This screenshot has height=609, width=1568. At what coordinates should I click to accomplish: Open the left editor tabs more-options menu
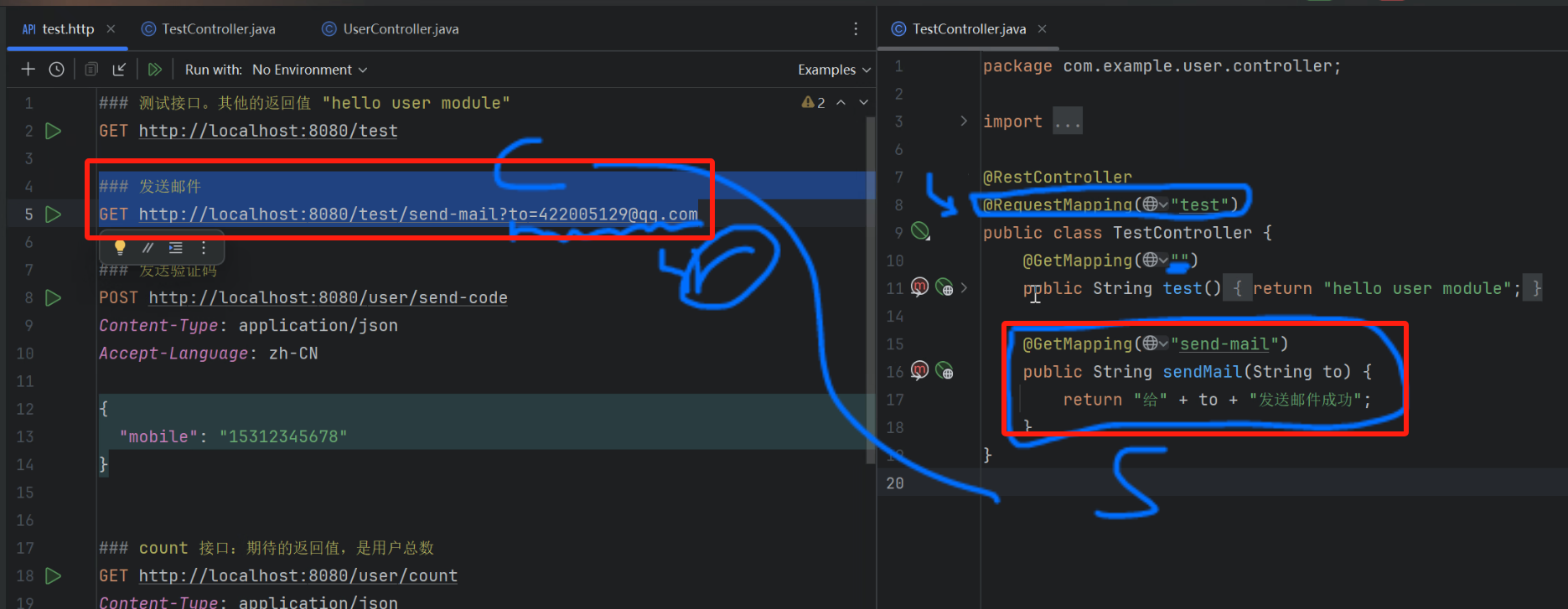pyautogui.click(x=856, y=28)
